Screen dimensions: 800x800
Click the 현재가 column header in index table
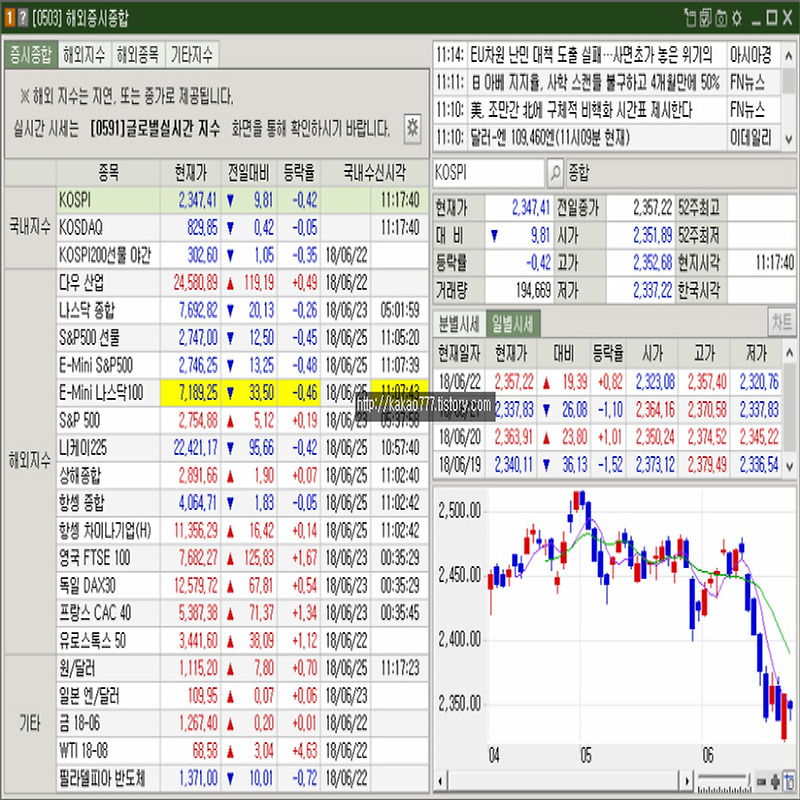click(x=190, y=173)
